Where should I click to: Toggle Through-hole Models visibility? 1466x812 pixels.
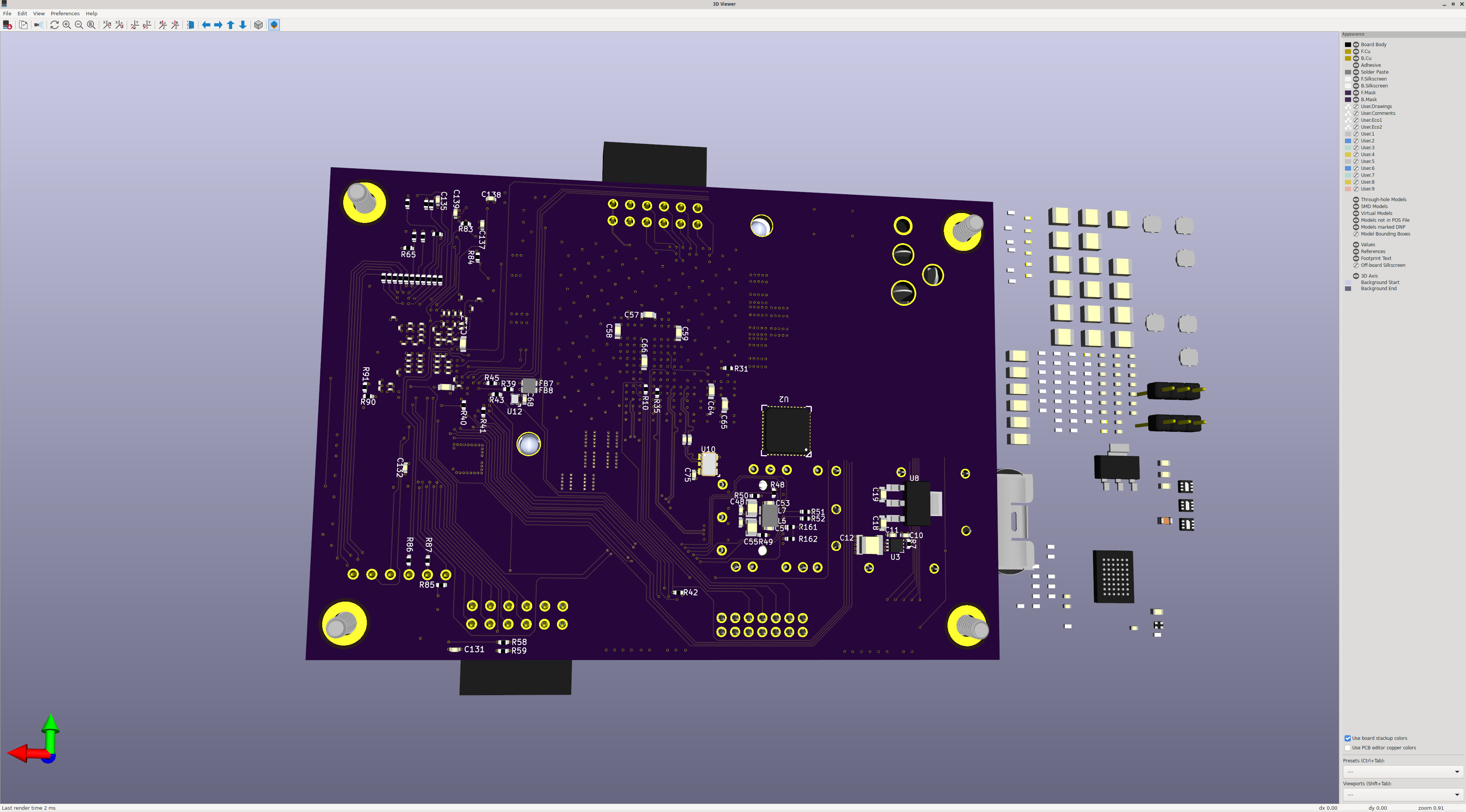tap(1356, 200)
